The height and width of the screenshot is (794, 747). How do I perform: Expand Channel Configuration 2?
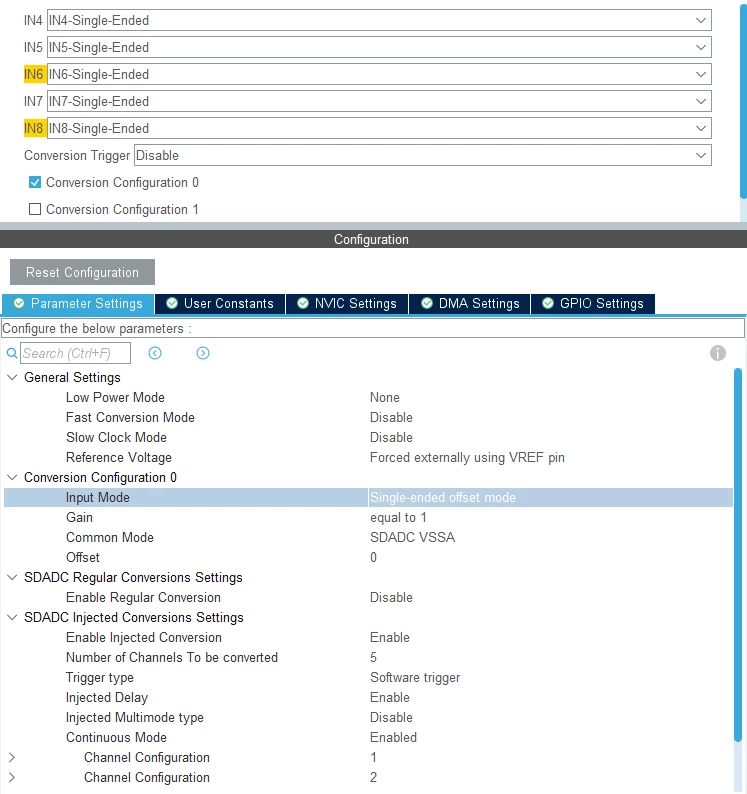tap(12, 777)
